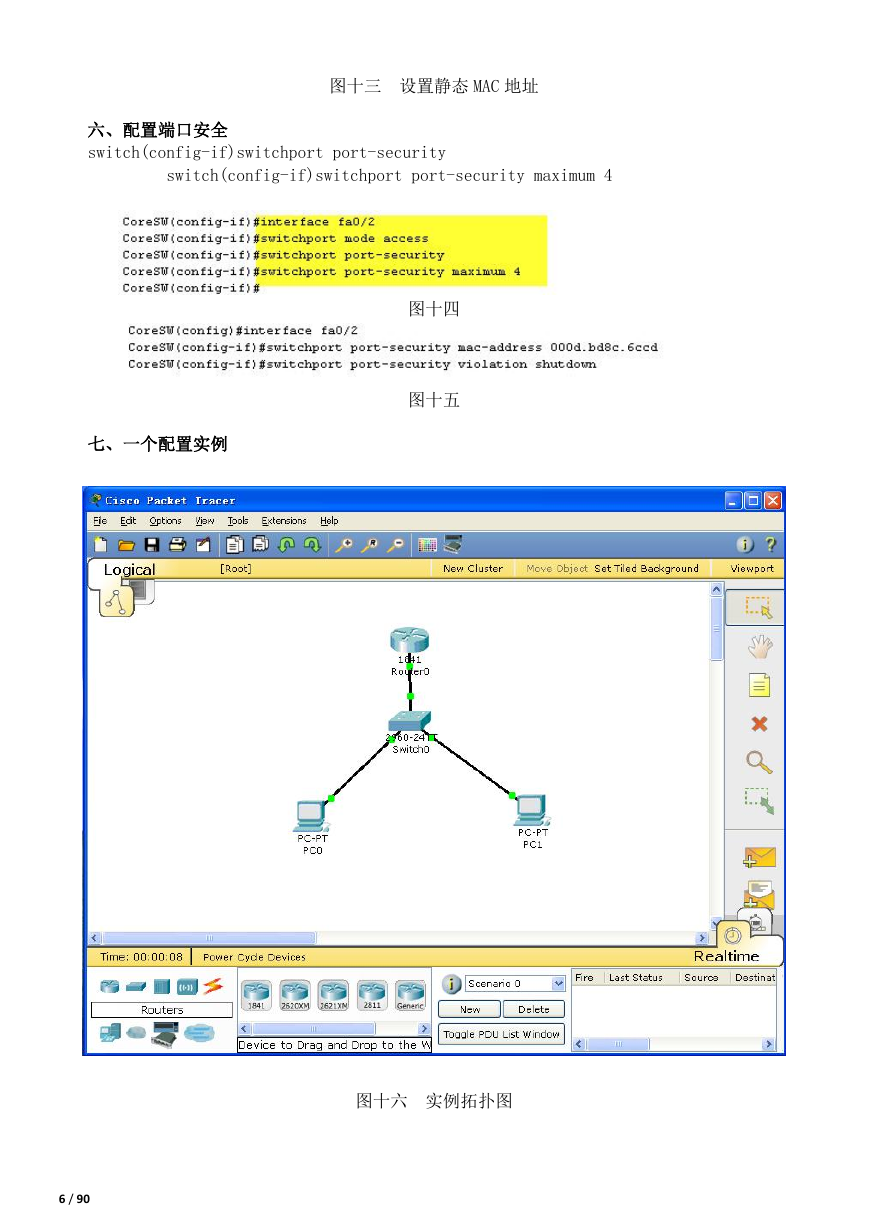Image resolution: width=869 pixels, height=1228 pixels.
Task: Open the Extensions menu
Action: [x=285, y=521]
